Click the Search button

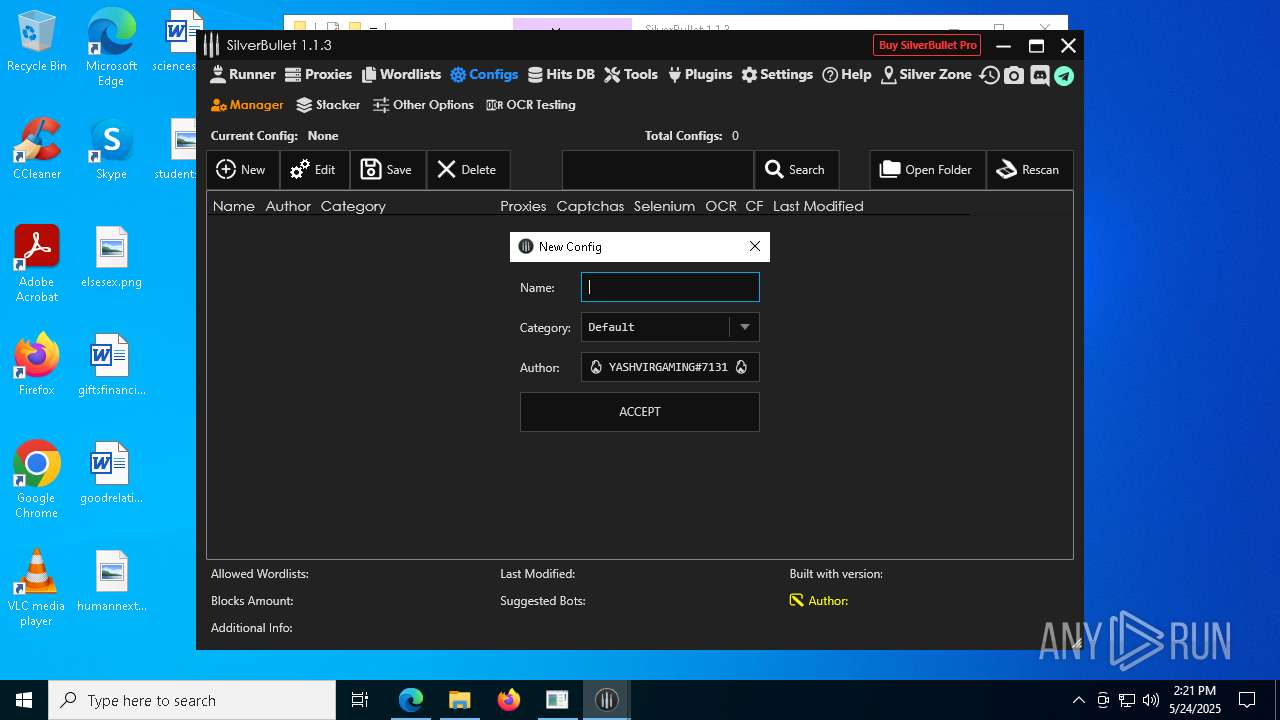796,170
